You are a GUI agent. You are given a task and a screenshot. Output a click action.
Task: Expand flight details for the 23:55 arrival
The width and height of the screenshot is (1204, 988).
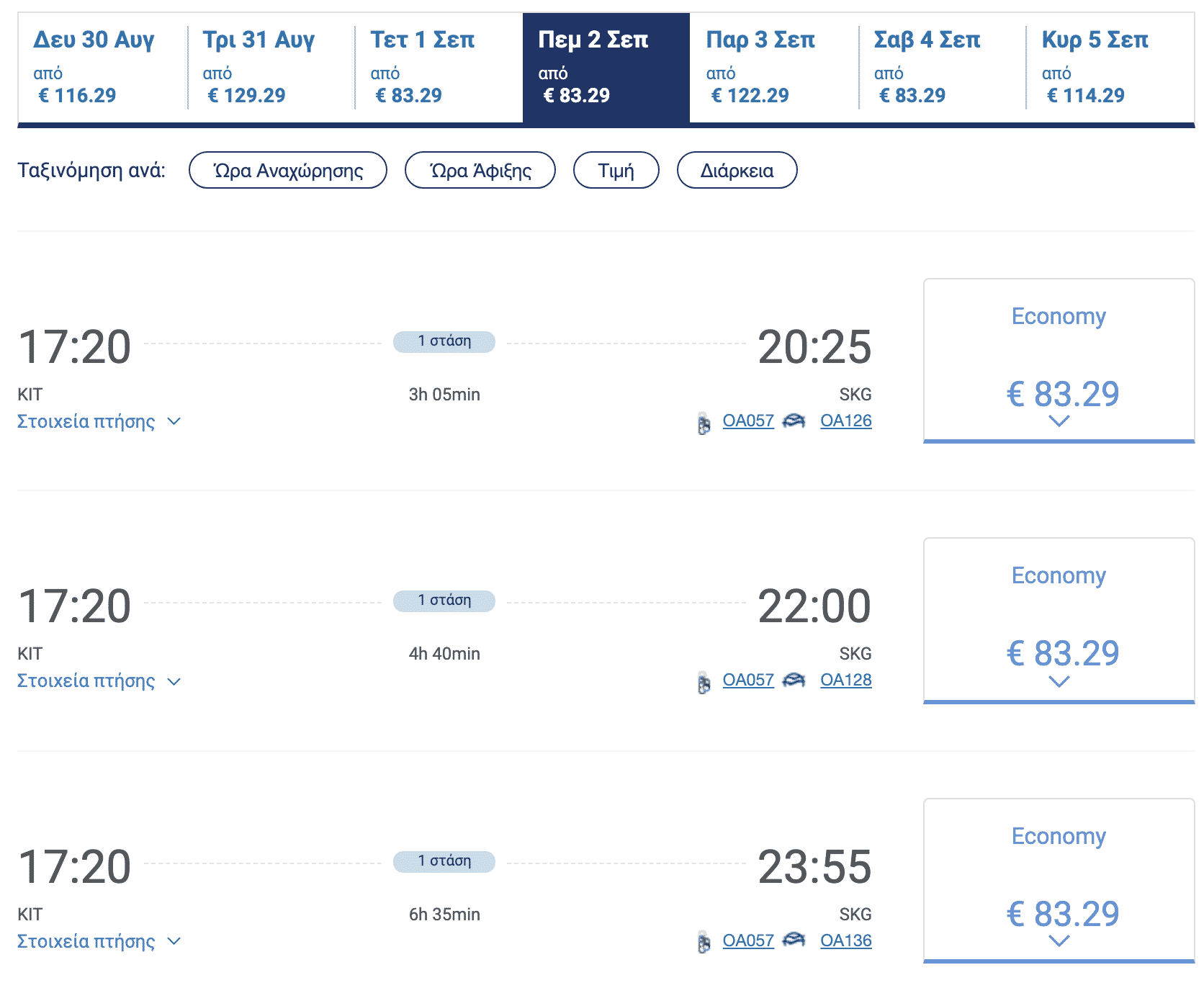point(99,942)
